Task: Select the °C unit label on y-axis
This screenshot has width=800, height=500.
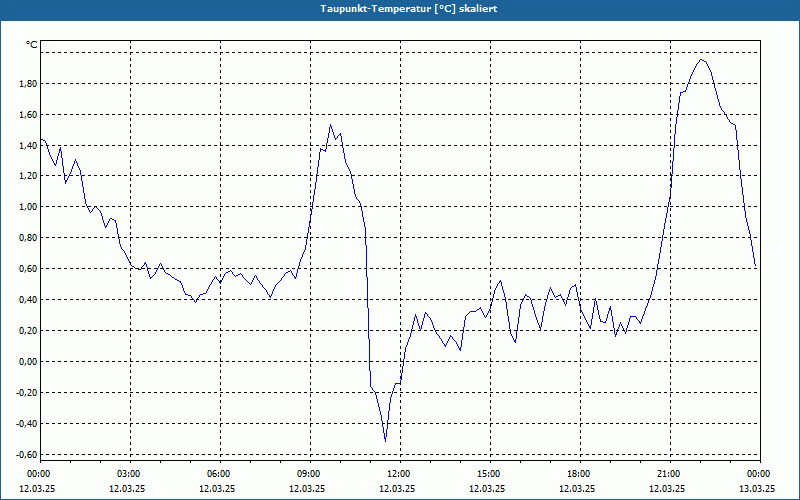Action: click(32, 45)
